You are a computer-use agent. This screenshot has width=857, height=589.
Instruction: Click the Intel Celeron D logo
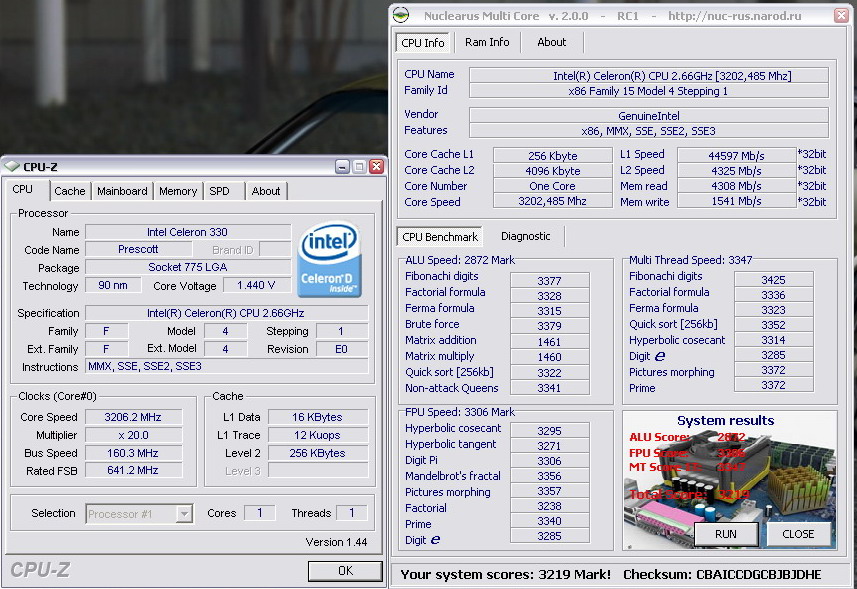coord(329,259)
